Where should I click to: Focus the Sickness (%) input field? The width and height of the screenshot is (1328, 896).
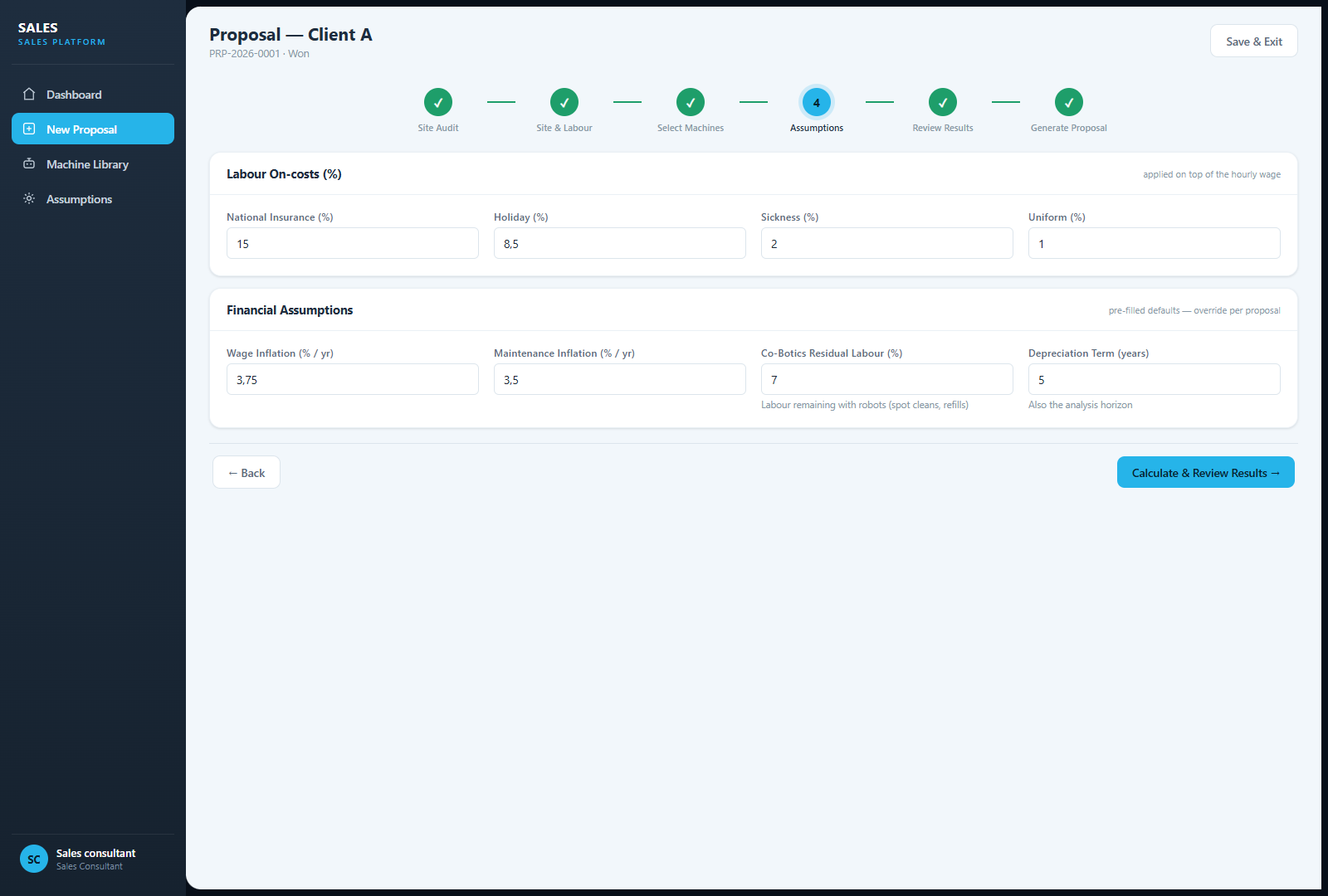(887, 244)
